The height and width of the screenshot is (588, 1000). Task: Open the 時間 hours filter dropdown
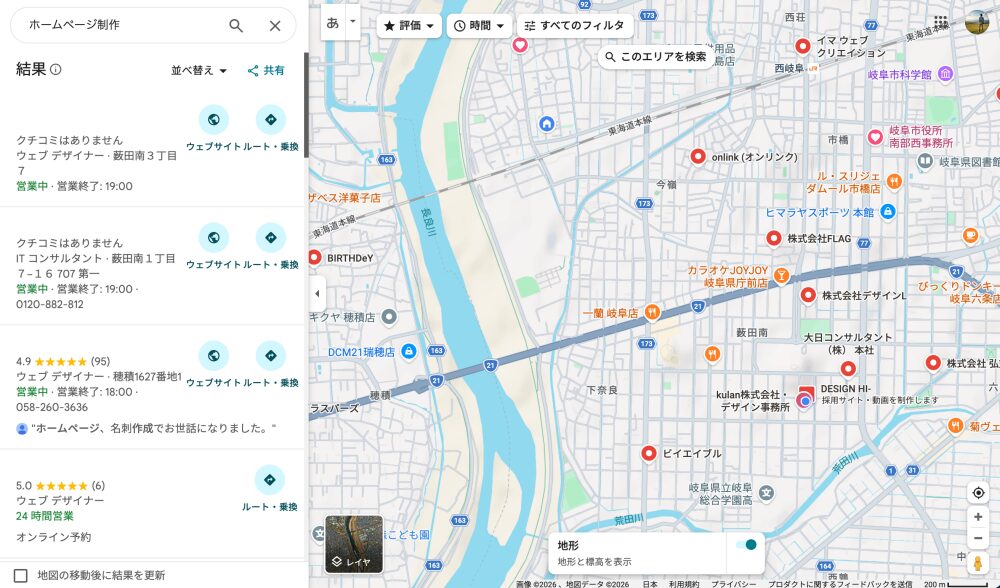click(x=478, y=26)
